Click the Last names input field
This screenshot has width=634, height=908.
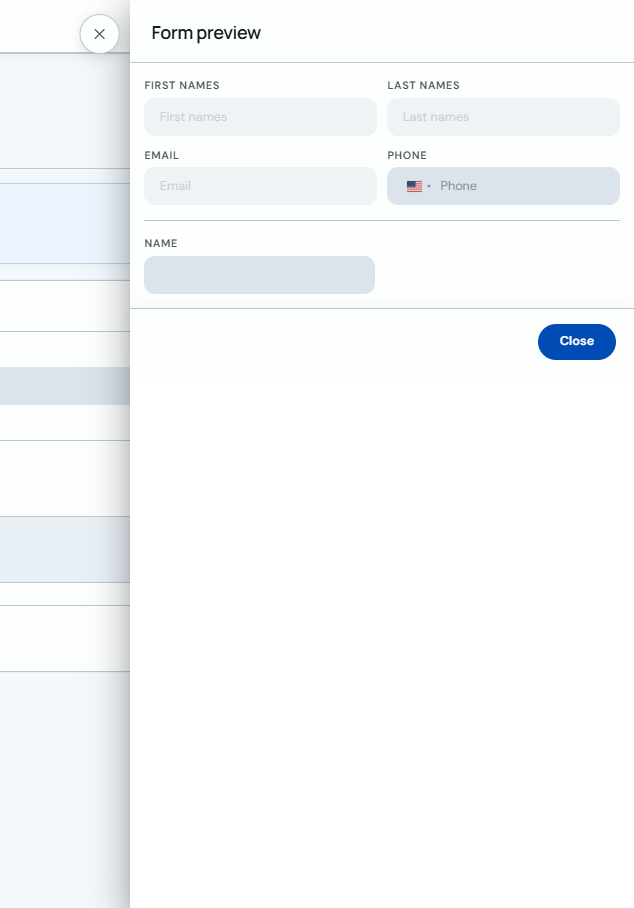pyautogui.click(x=504, y=117)
